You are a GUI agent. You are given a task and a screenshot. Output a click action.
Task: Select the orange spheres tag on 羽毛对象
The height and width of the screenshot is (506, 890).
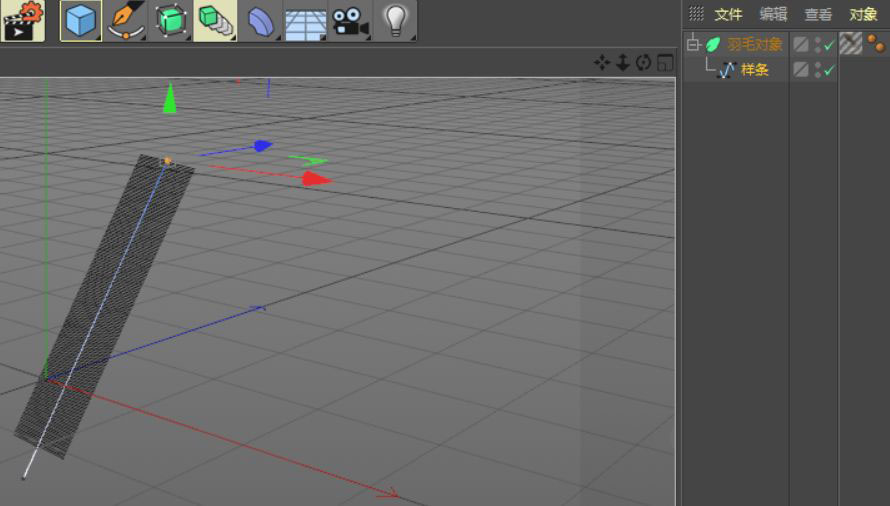(x=876, y=44)
